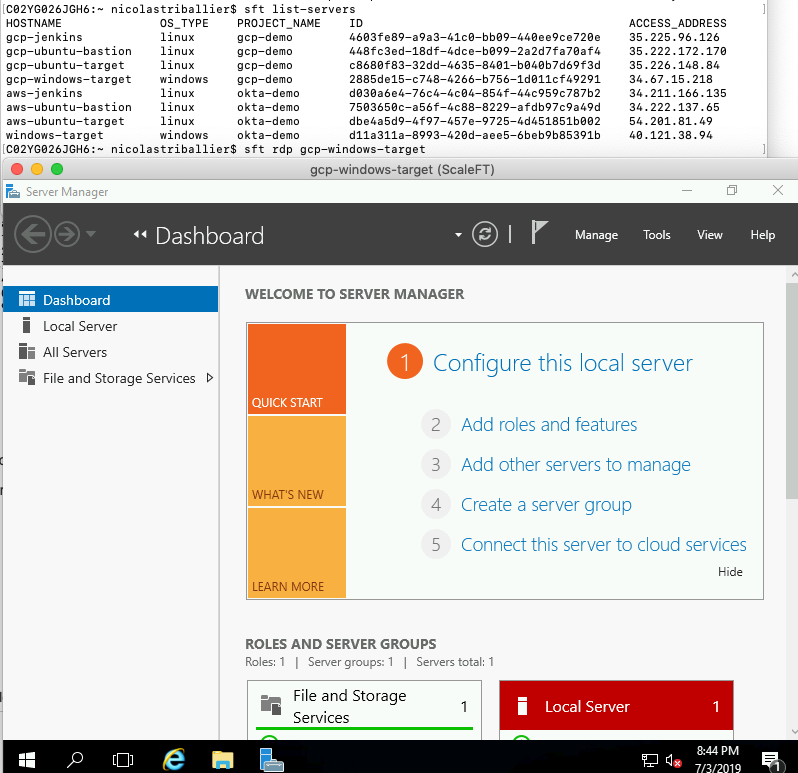Click the taskbar search magnifier icon
Viewport: 798px width, 773px height.
75,759
